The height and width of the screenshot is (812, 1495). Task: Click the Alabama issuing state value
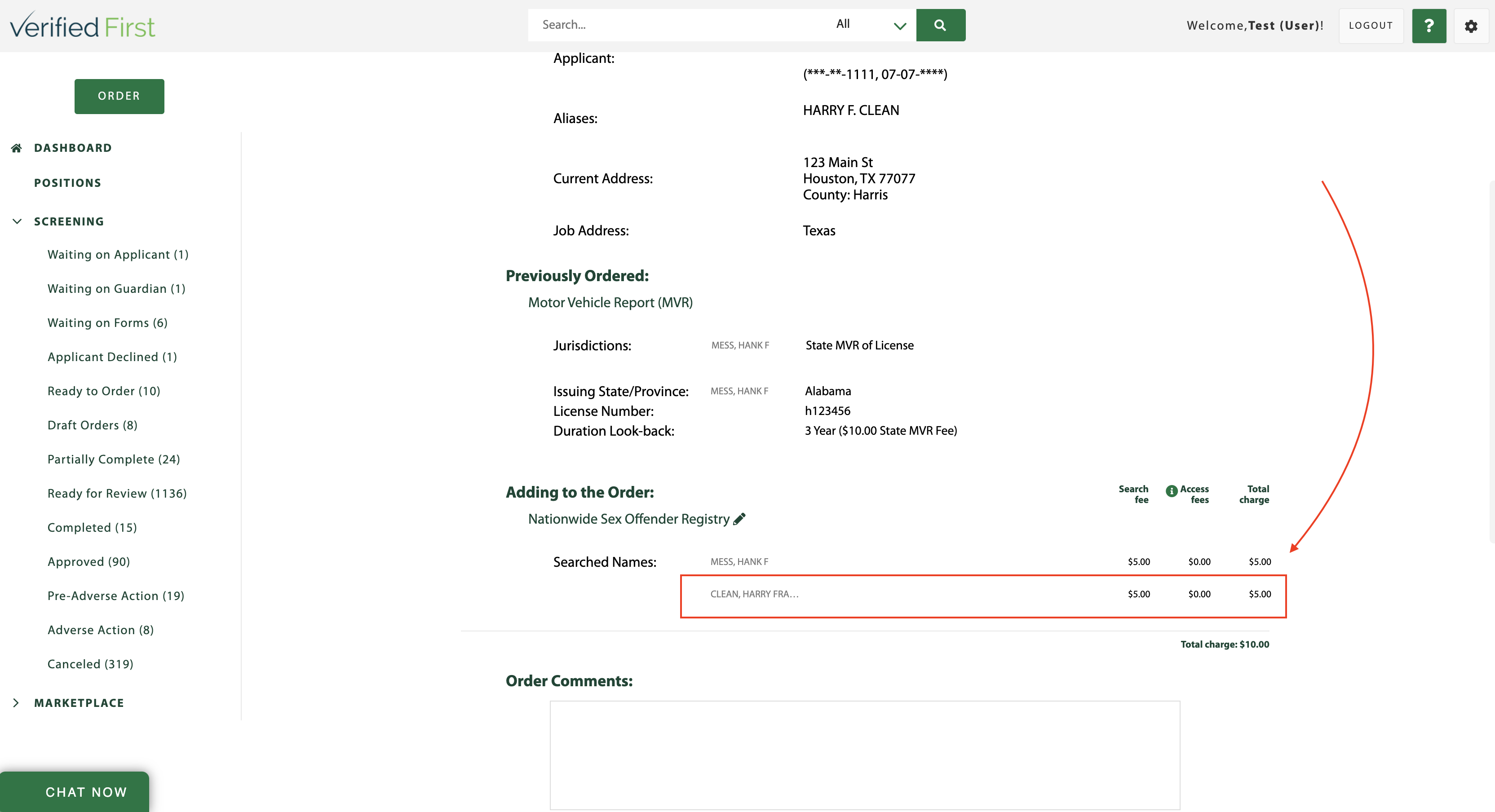pyautogui.click(x=827, y=391)
